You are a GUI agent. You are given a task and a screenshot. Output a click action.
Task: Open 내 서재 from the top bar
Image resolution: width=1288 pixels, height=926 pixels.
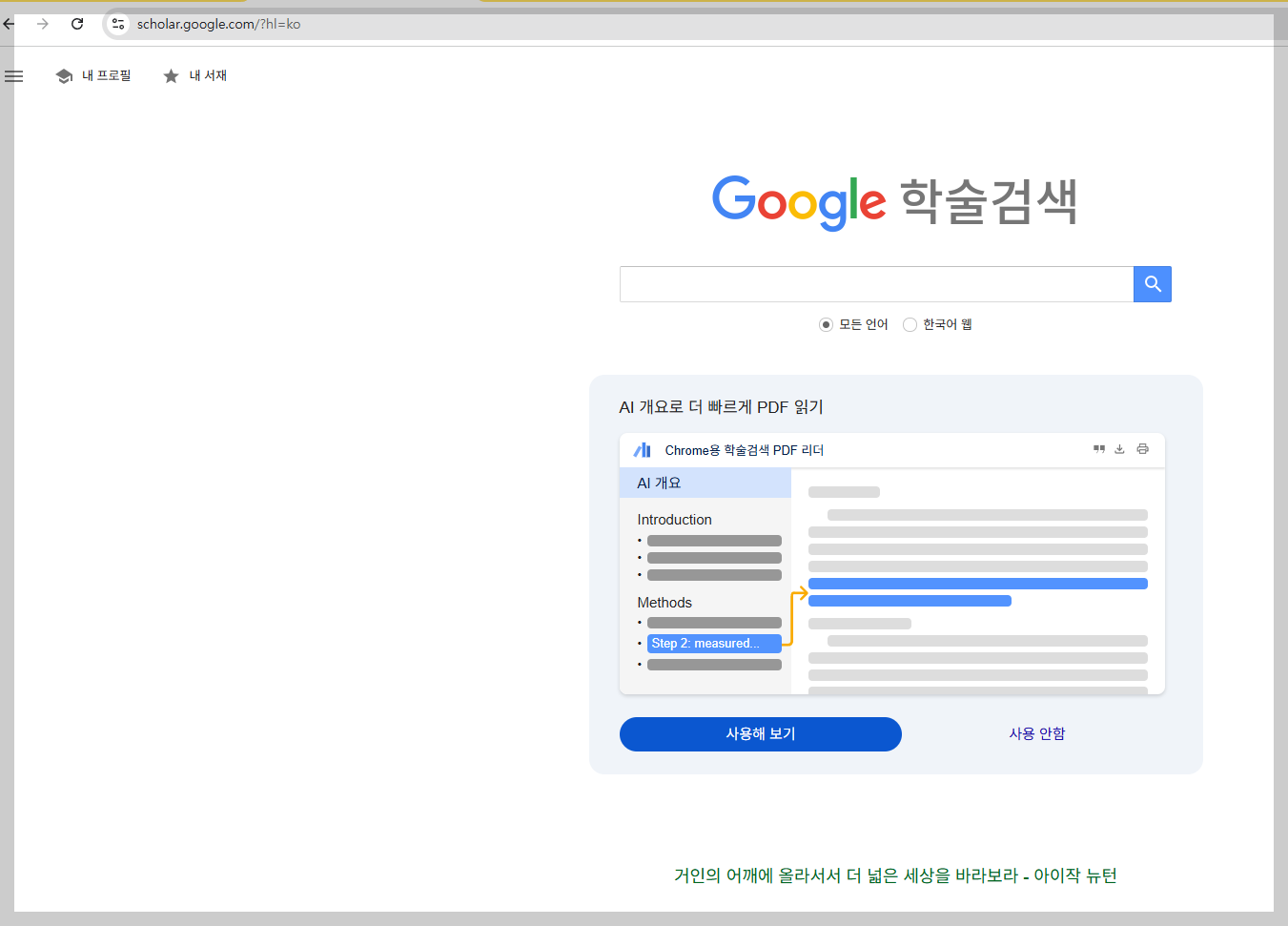coord(205,75)
